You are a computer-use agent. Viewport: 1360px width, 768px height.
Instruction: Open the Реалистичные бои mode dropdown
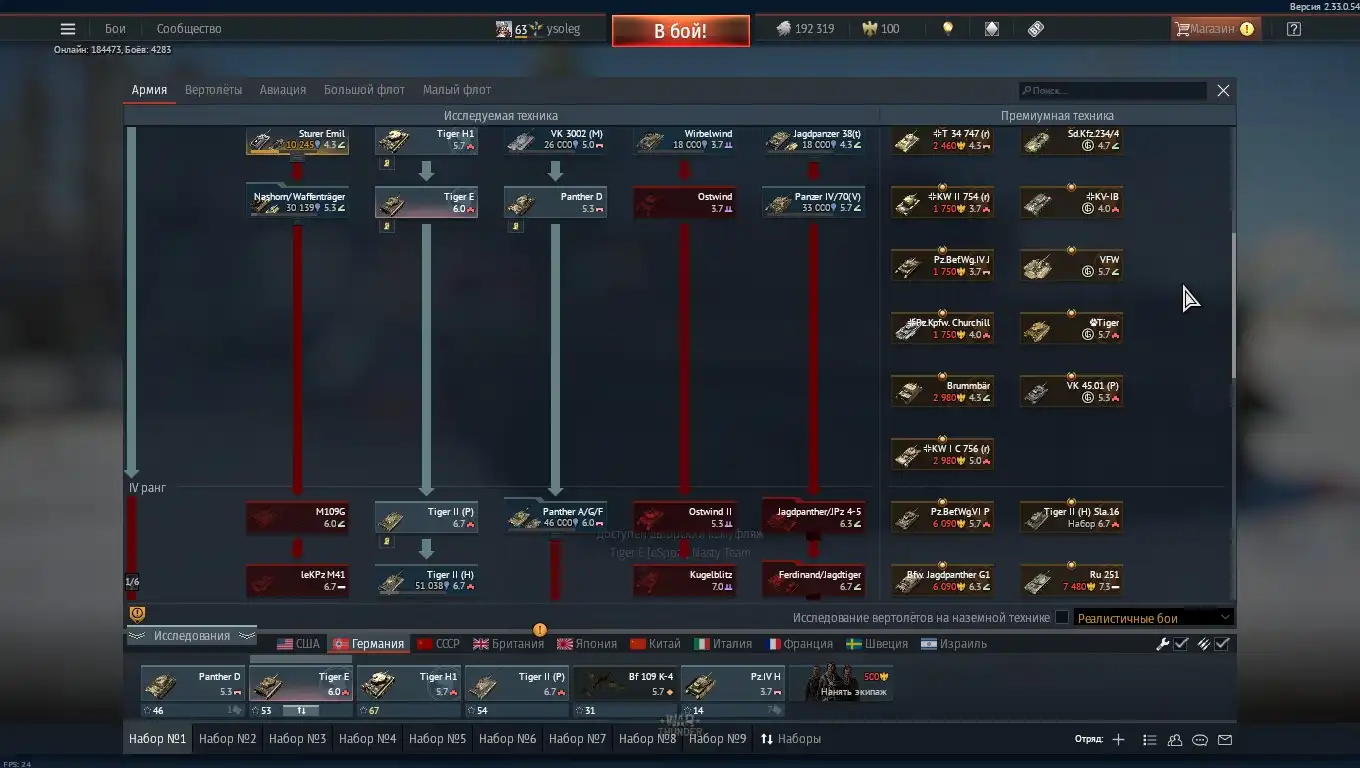1153,617
